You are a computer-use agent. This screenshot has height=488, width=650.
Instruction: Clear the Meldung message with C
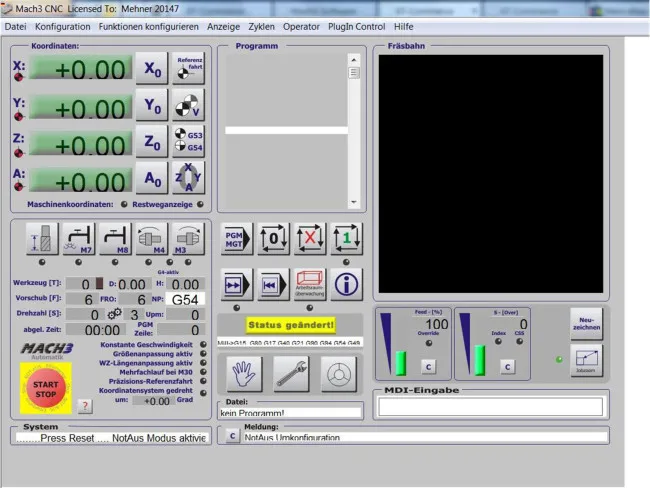point(233,436)
